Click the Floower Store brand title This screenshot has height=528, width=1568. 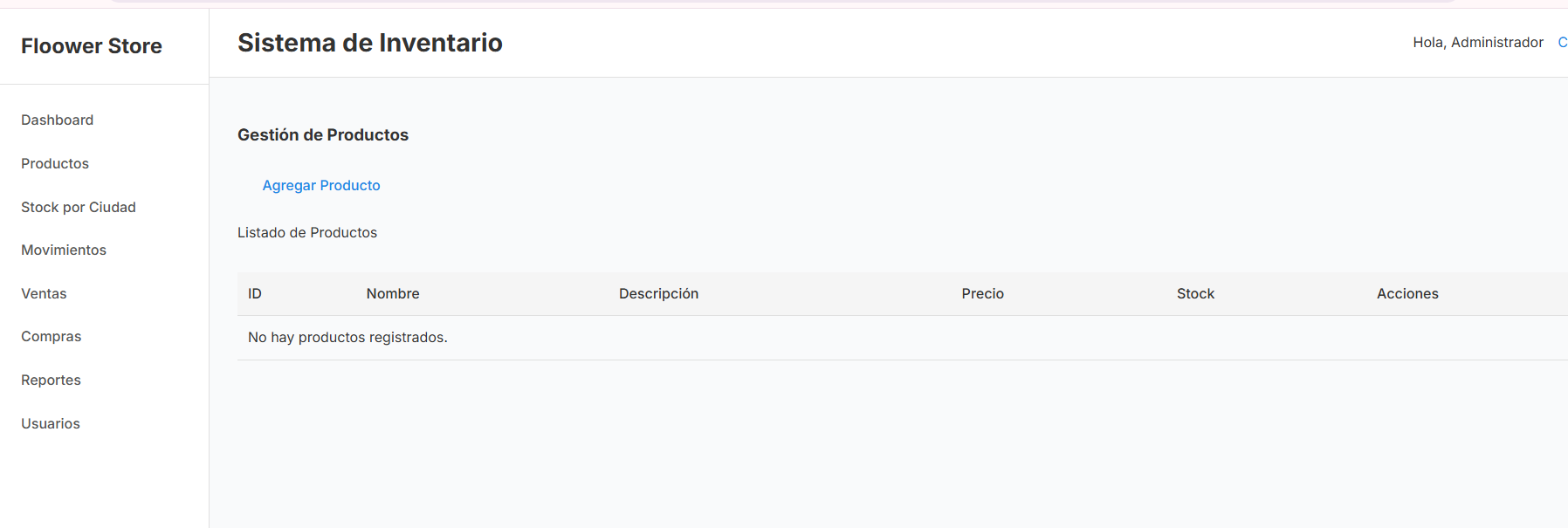(92, 46)
